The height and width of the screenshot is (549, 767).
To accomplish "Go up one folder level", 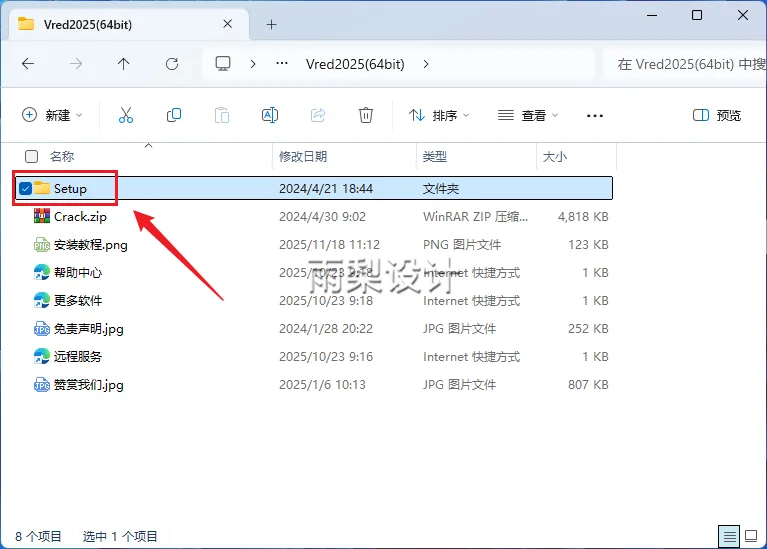I will pyautogui.click(x=124, y=64).
